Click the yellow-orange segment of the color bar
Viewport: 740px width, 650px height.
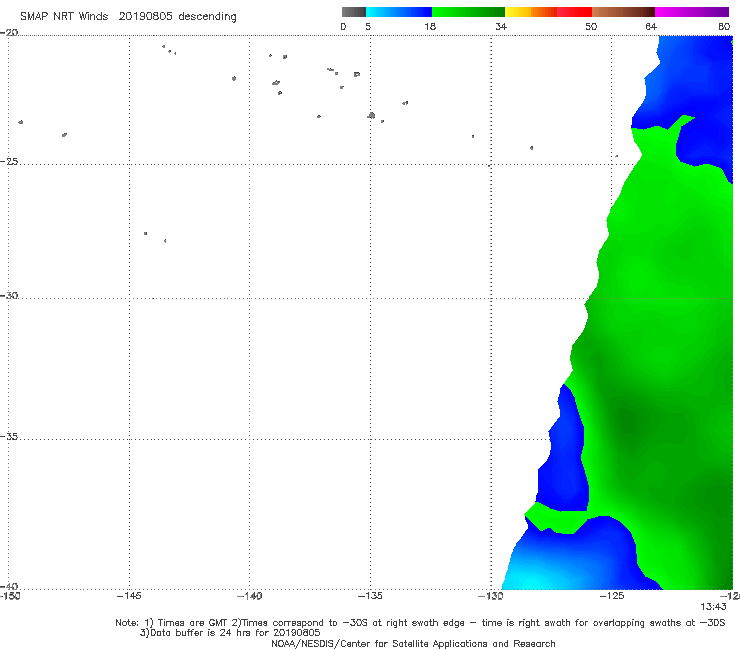pyautogui.click(x=530, y=12)
